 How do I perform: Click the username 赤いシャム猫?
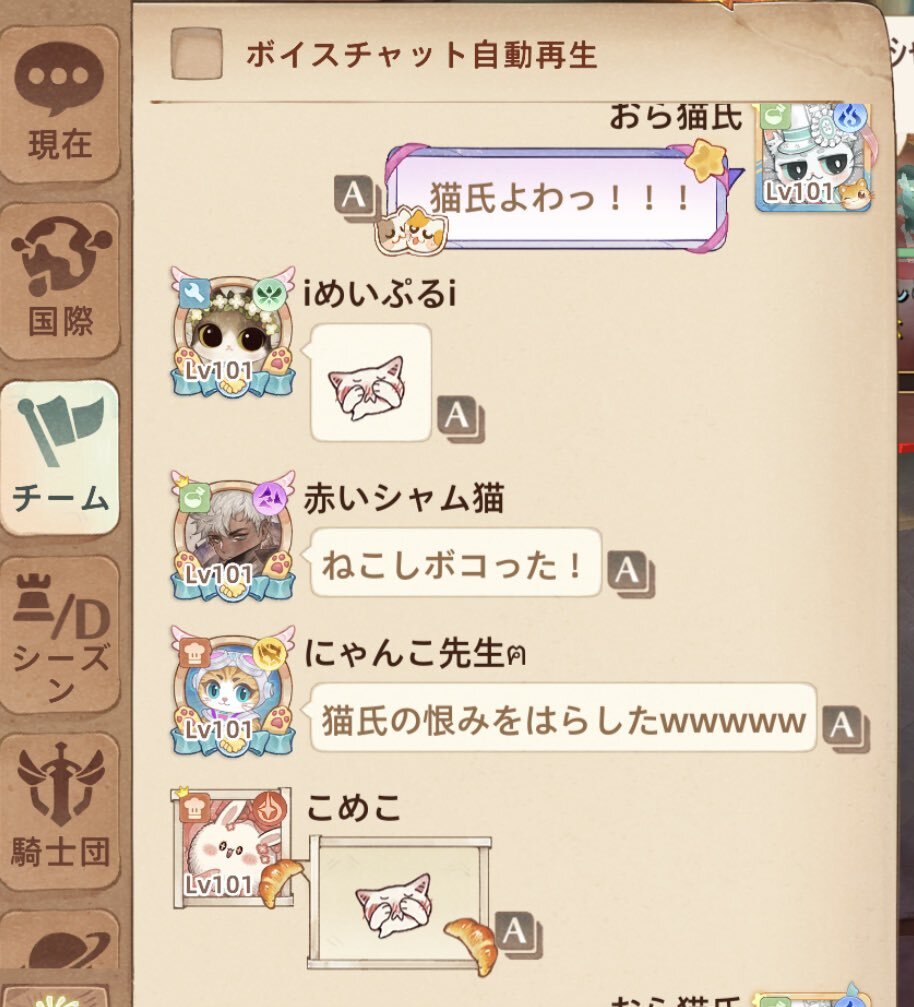pos(403,498)
